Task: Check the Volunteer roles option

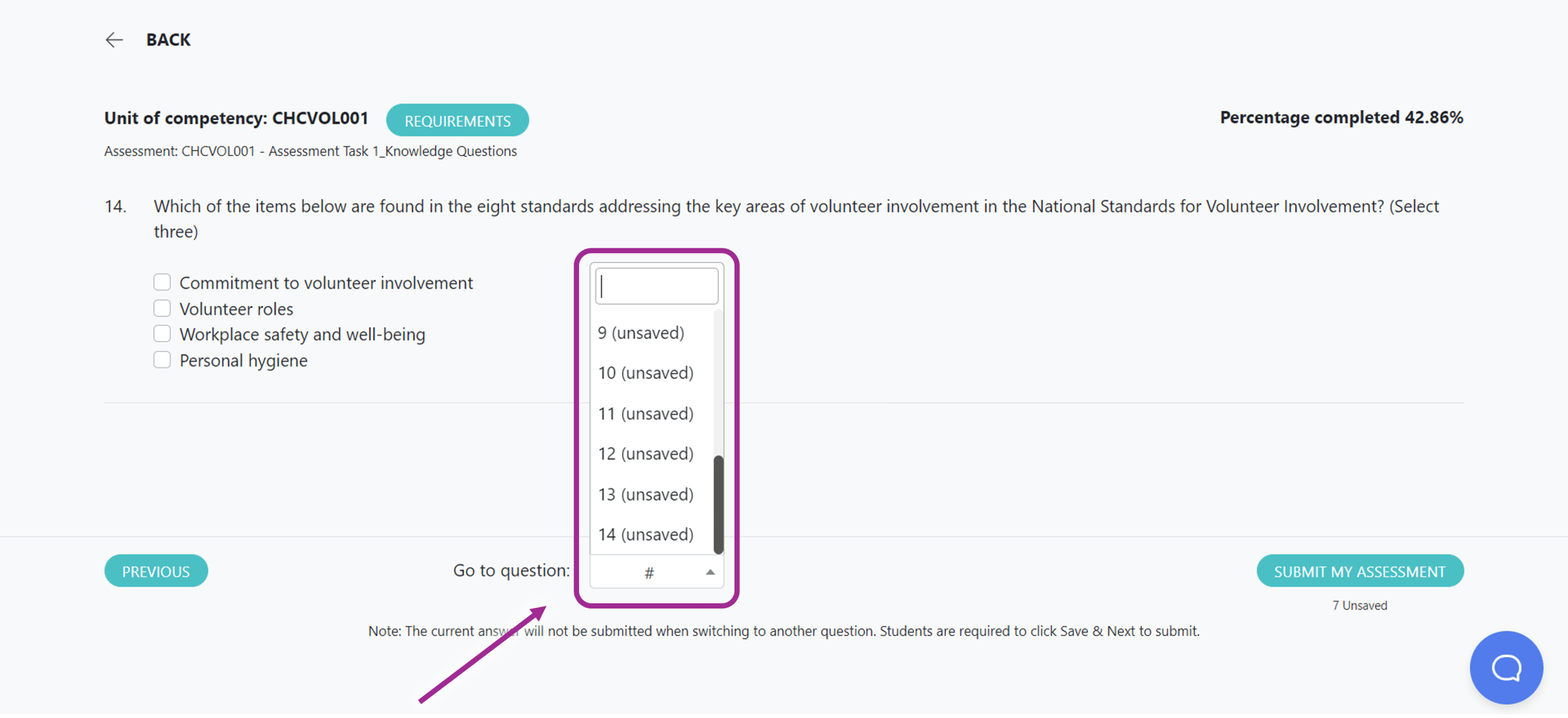Action: pos(162,308)
